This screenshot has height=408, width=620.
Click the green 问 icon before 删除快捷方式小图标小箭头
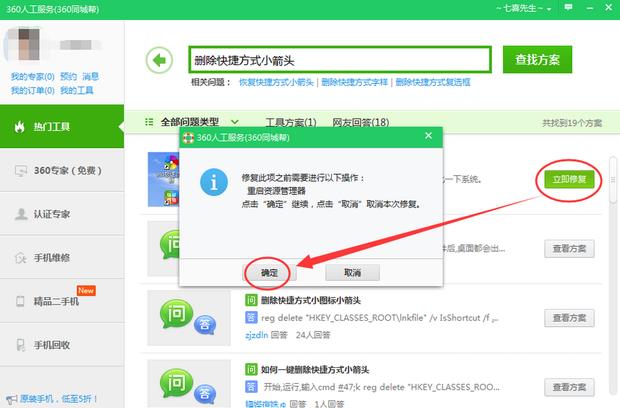(251, 300)
